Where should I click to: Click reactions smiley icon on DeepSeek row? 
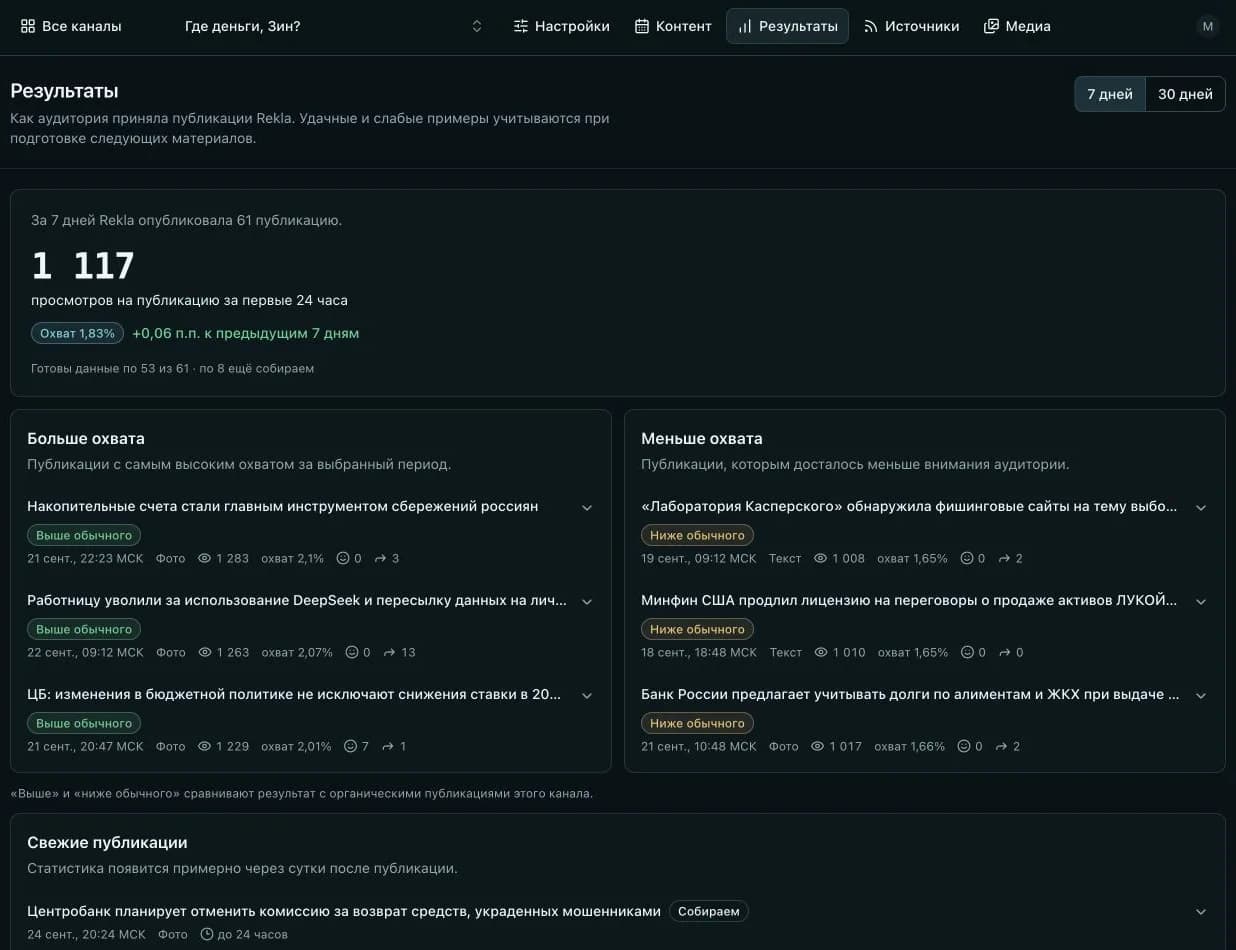coord(352,652)
